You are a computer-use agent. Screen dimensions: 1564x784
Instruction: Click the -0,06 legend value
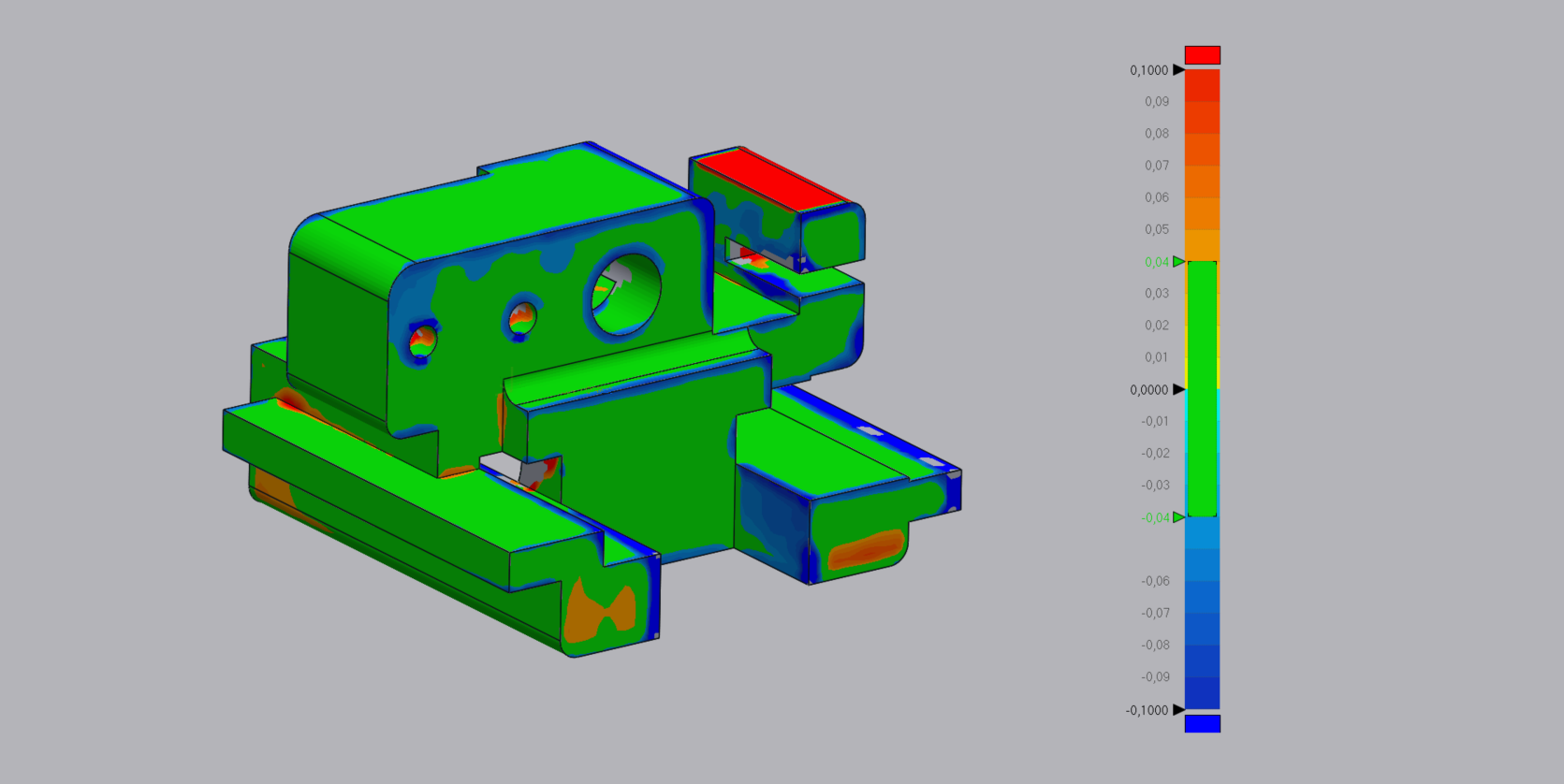(x=1155, y=581)
